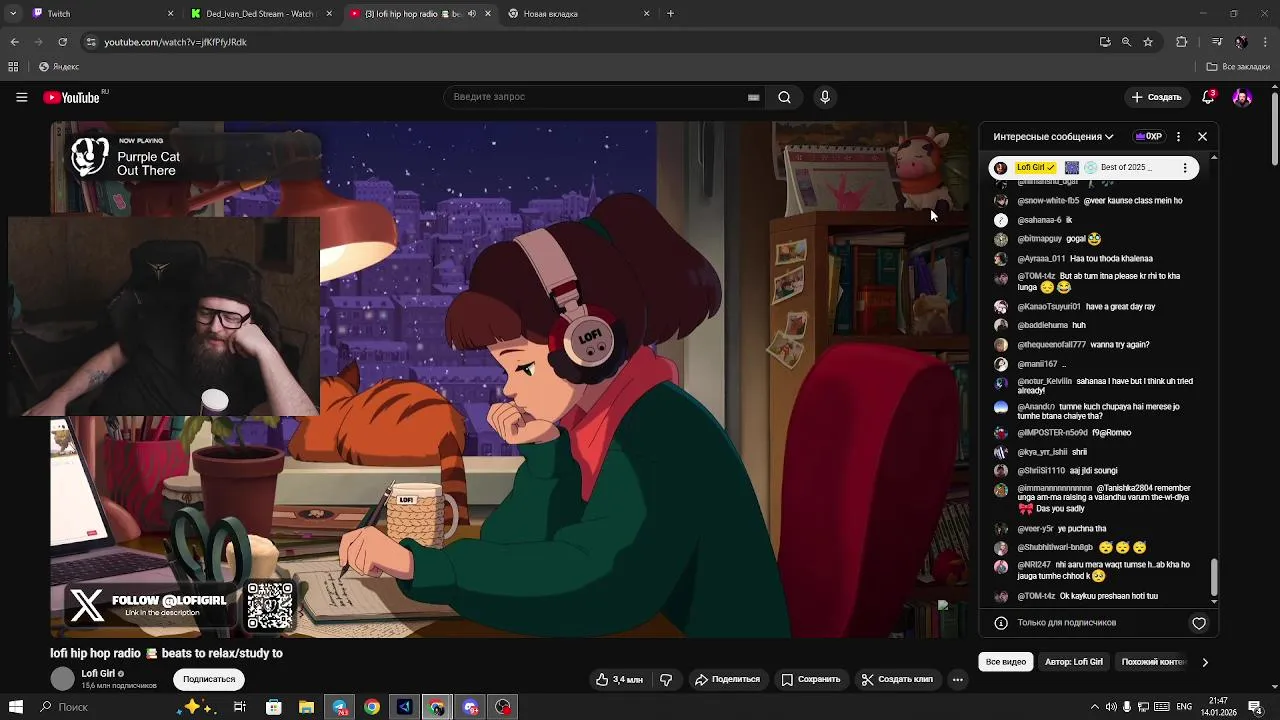Viewport: 1280px width, 720px height.
Task: Go back in browser history
Action: [x=14, y=42]
